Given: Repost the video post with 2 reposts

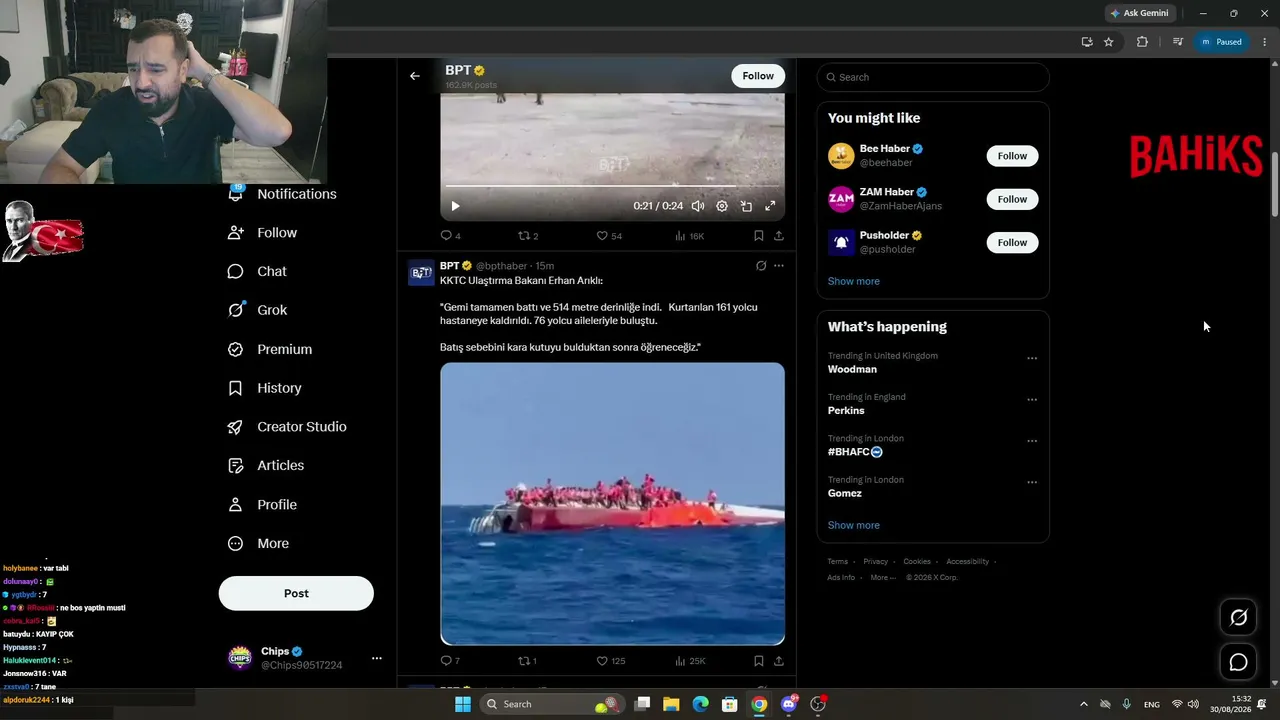Looking at the screenshot, I should point(528,236).
